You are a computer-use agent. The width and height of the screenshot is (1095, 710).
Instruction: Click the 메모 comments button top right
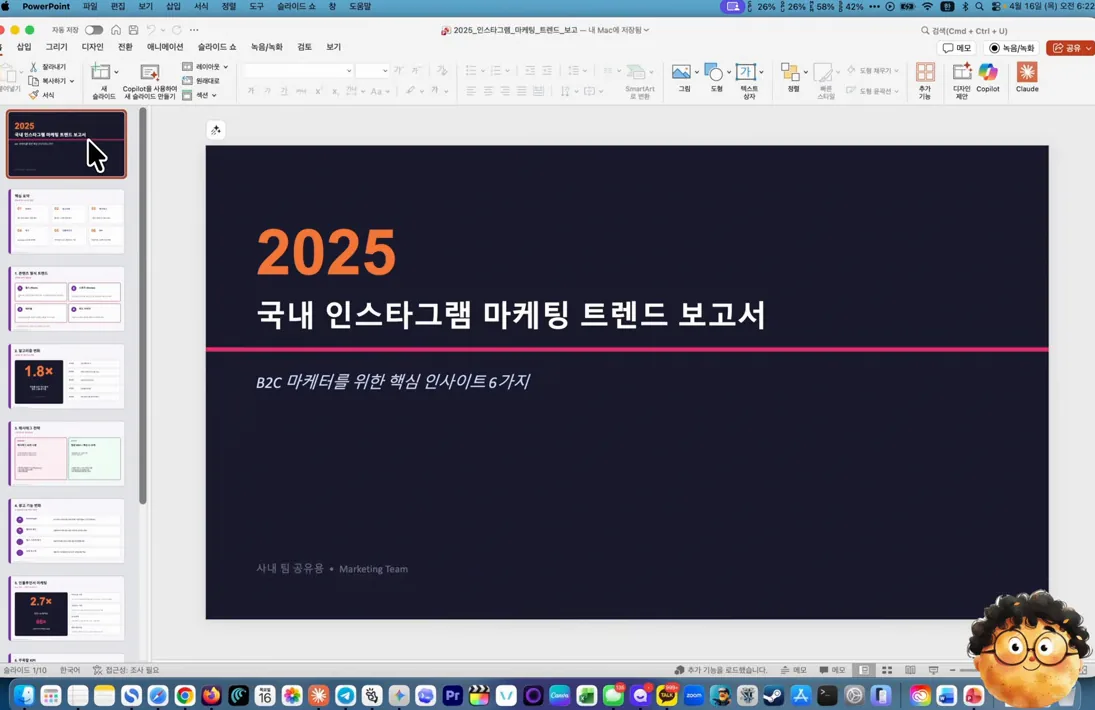click(x=957, y=48)
